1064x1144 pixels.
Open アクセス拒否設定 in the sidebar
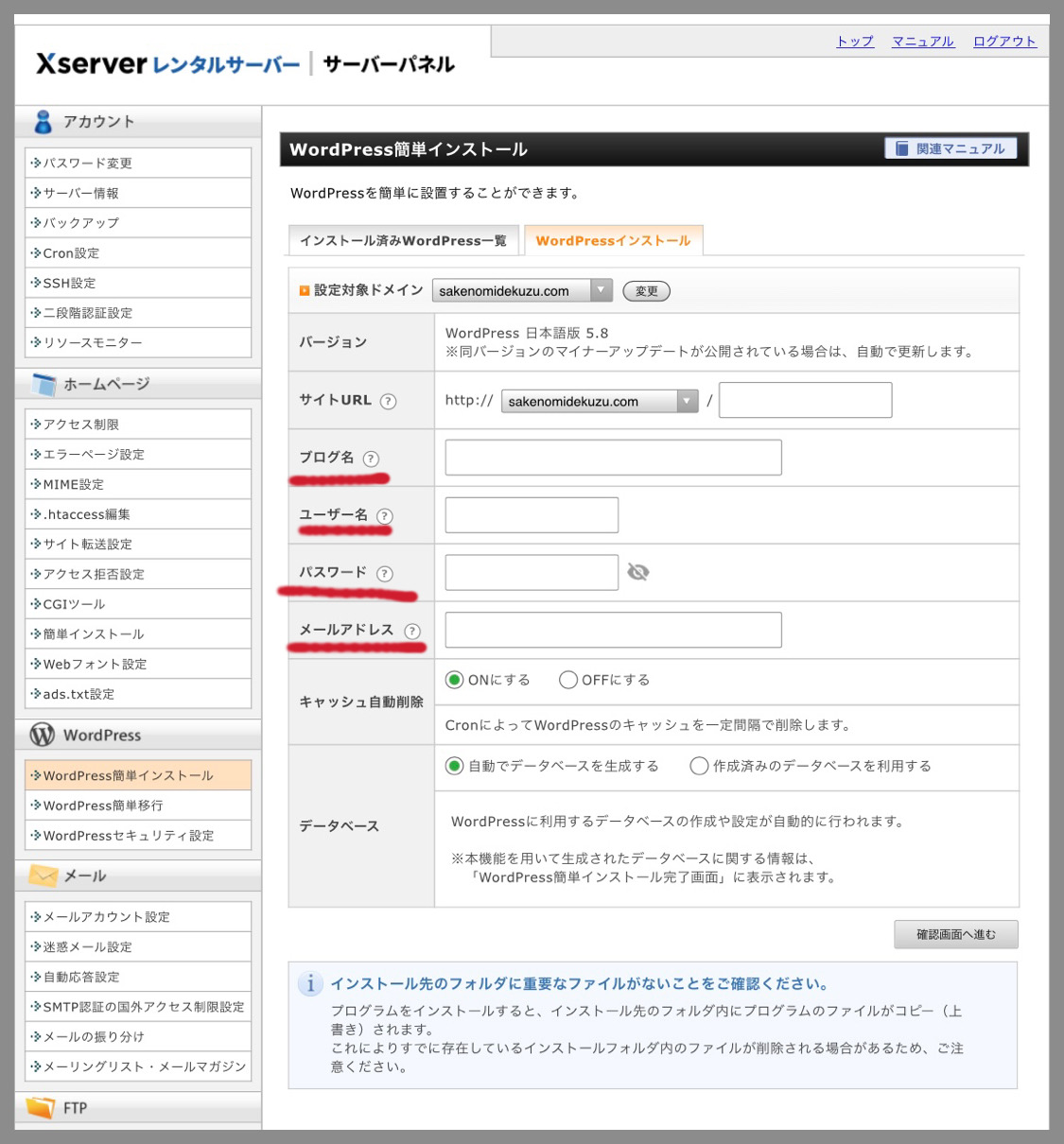[x=138, y=574]
